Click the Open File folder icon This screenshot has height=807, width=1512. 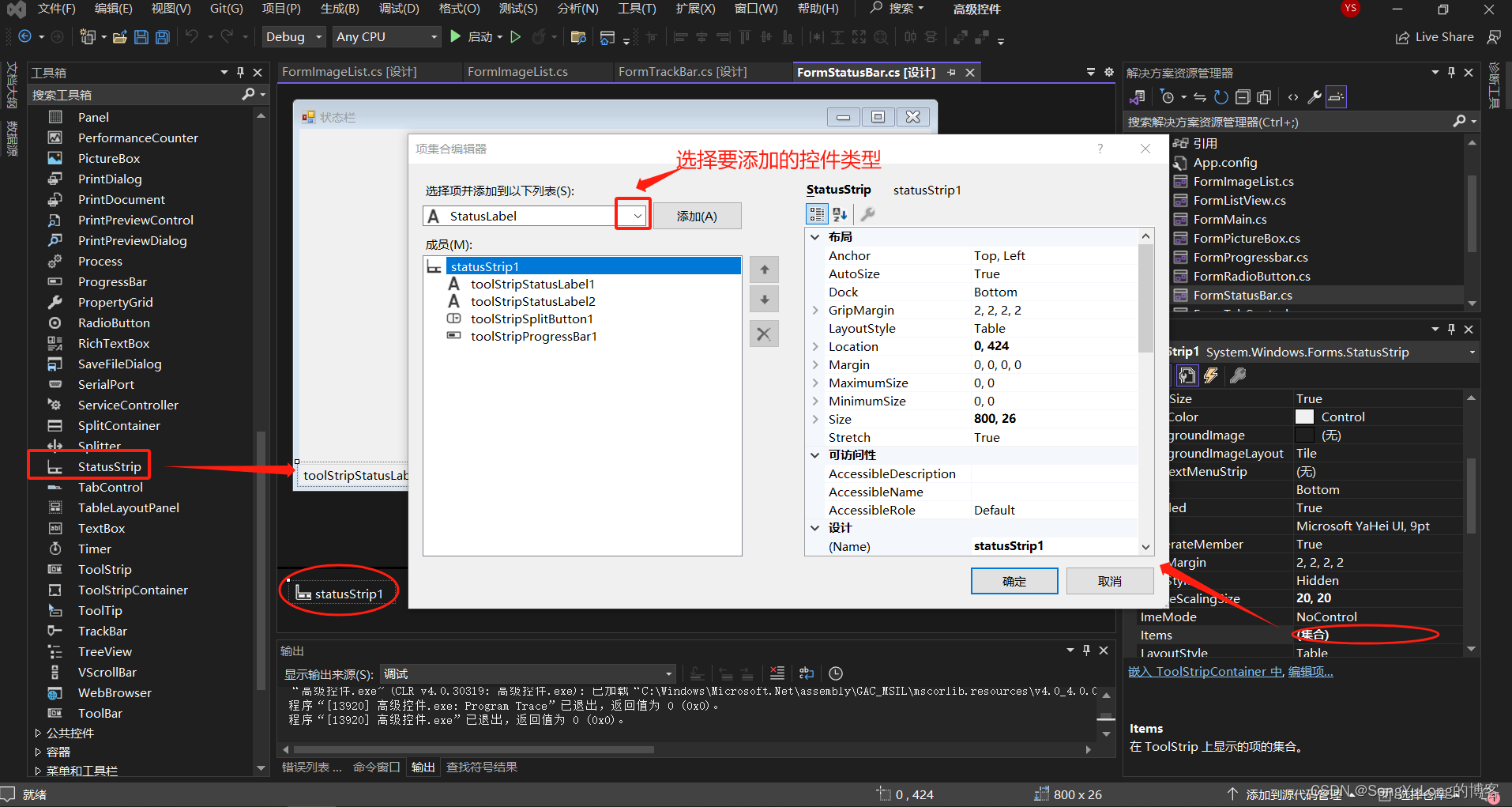tap(119, 37)
